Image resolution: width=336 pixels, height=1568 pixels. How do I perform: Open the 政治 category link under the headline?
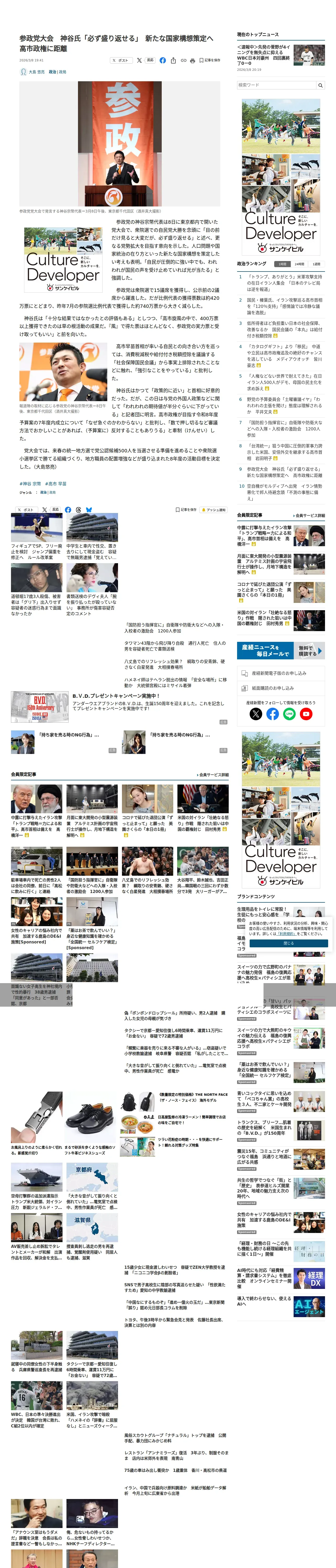[x=52, y=72]
